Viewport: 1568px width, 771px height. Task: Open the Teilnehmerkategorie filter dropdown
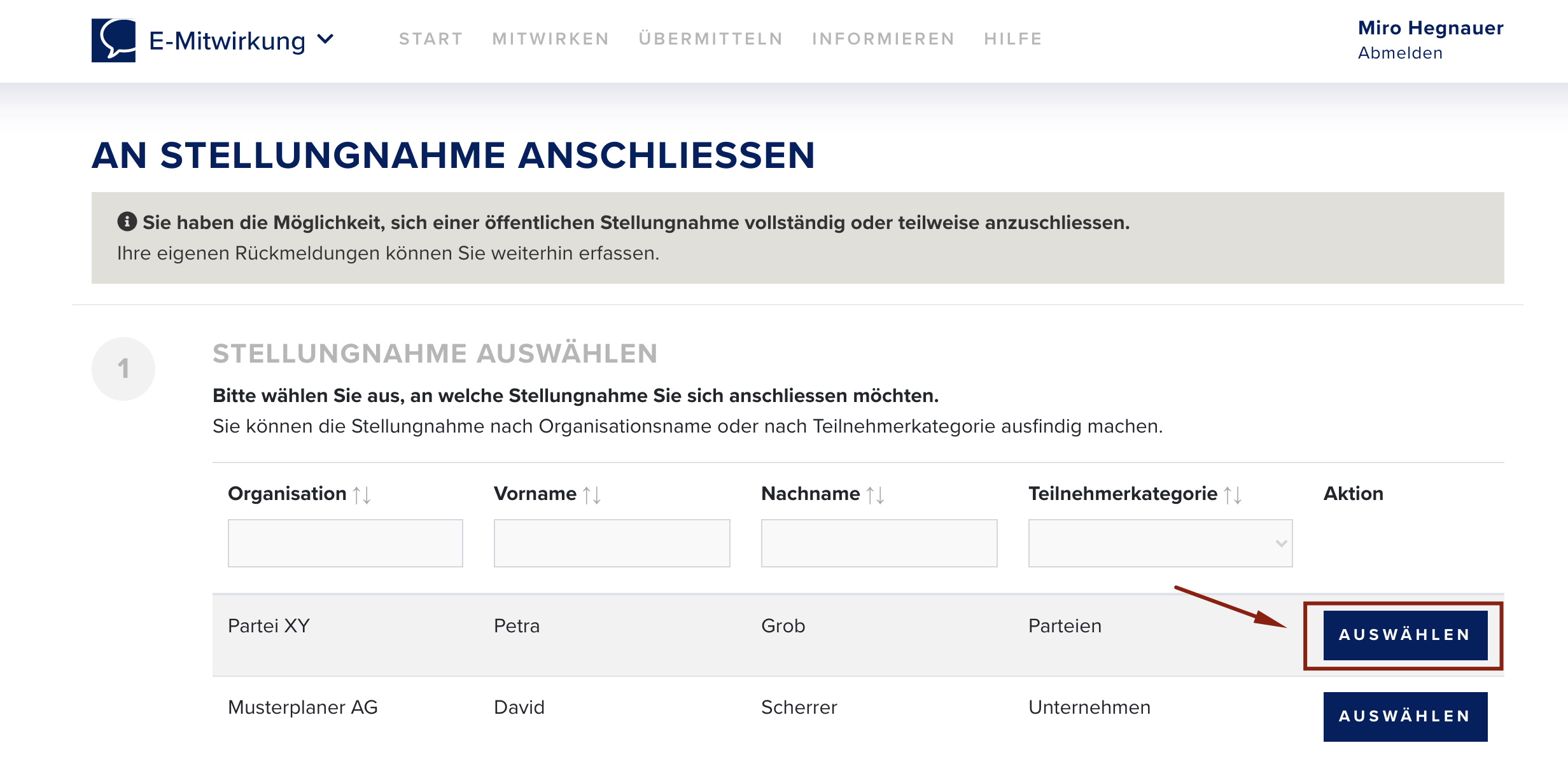(1160, 543)
